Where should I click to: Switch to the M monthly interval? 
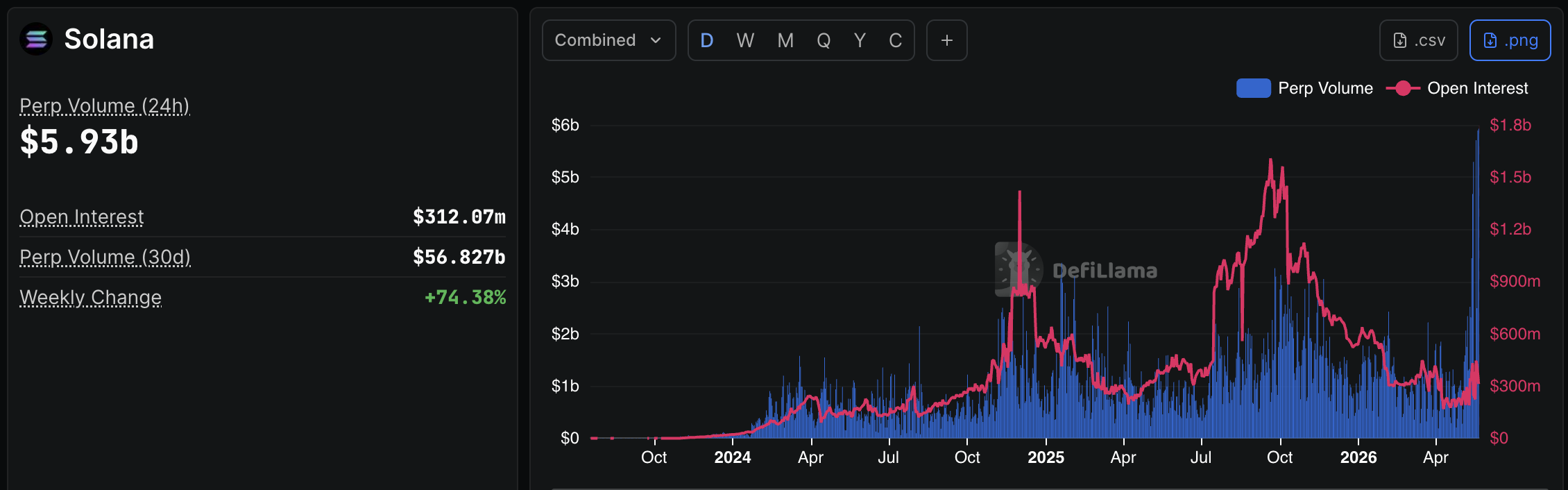(785, 40)
